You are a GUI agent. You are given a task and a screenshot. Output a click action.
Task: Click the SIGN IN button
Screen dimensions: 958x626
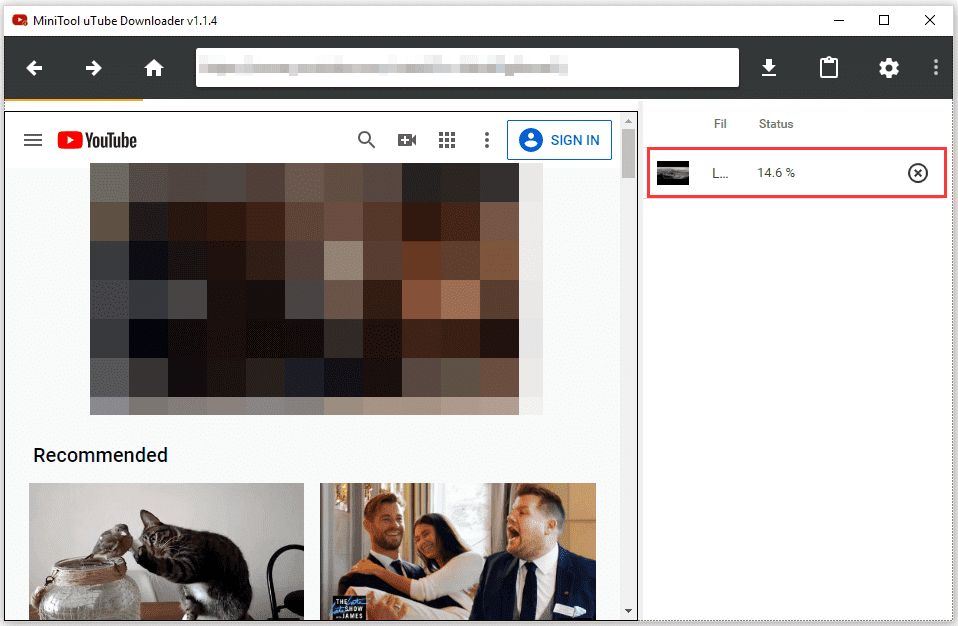pyautogui.click(x=559, y=140)
